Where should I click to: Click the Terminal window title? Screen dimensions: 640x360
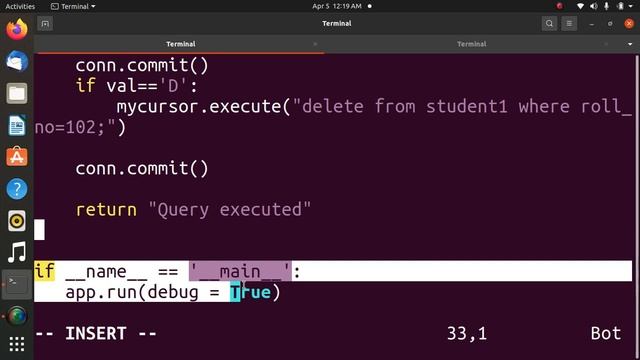337,24
